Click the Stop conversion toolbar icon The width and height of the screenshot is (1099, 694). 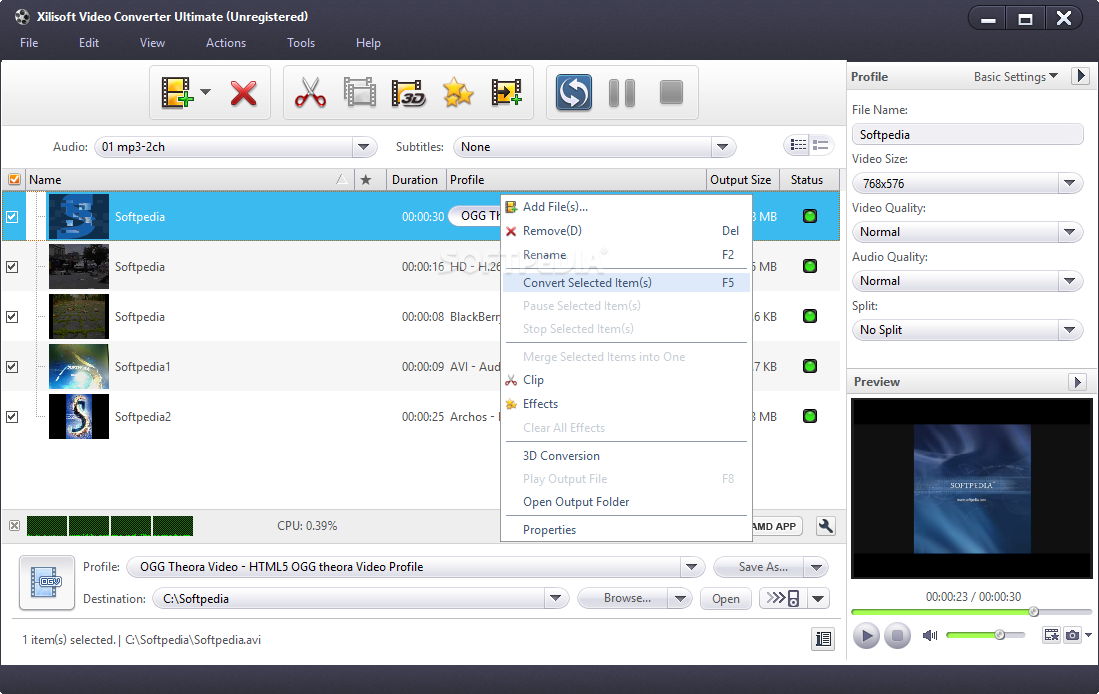pyautogui.click(x=671, y=93)
